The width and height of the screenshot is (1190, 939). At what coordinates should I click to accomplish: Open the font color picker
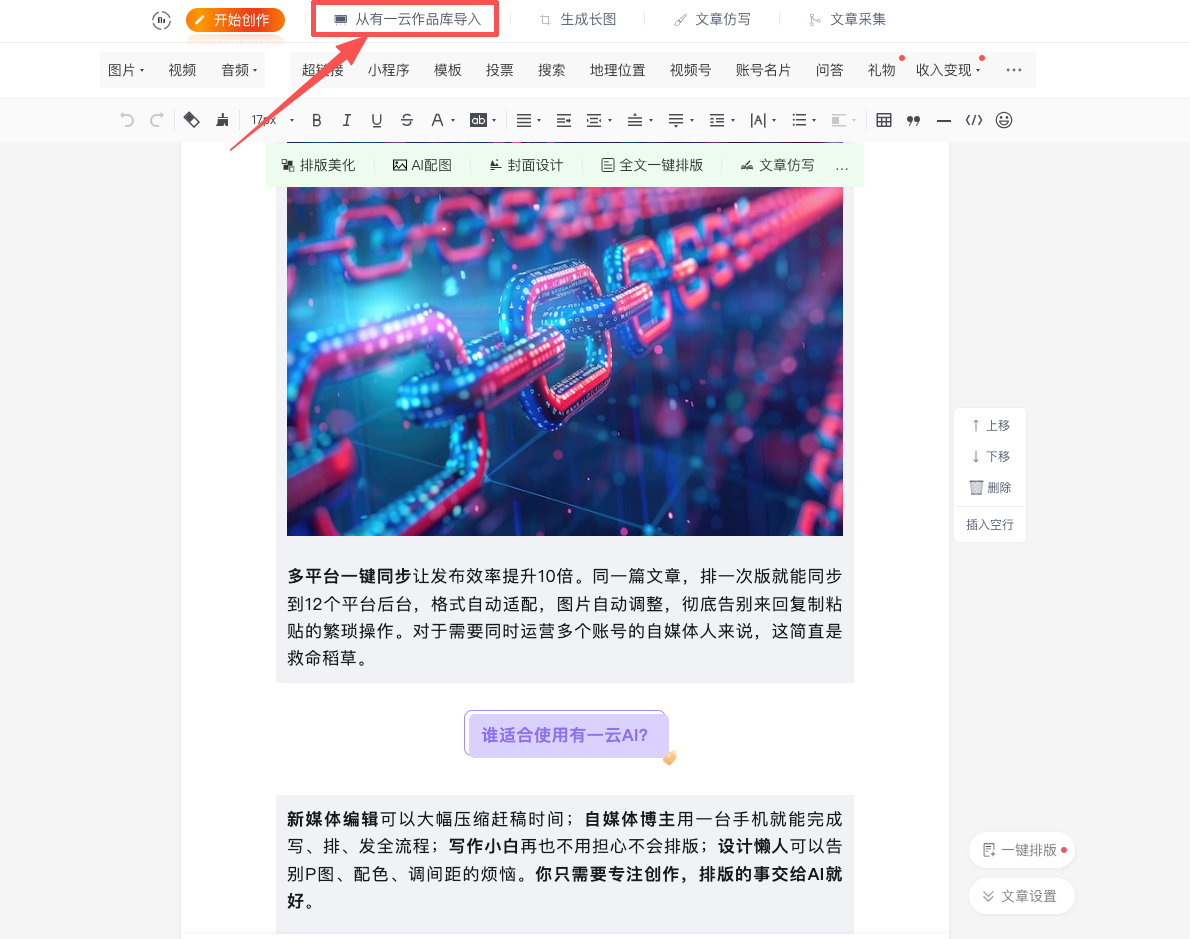tap(441, 120)
